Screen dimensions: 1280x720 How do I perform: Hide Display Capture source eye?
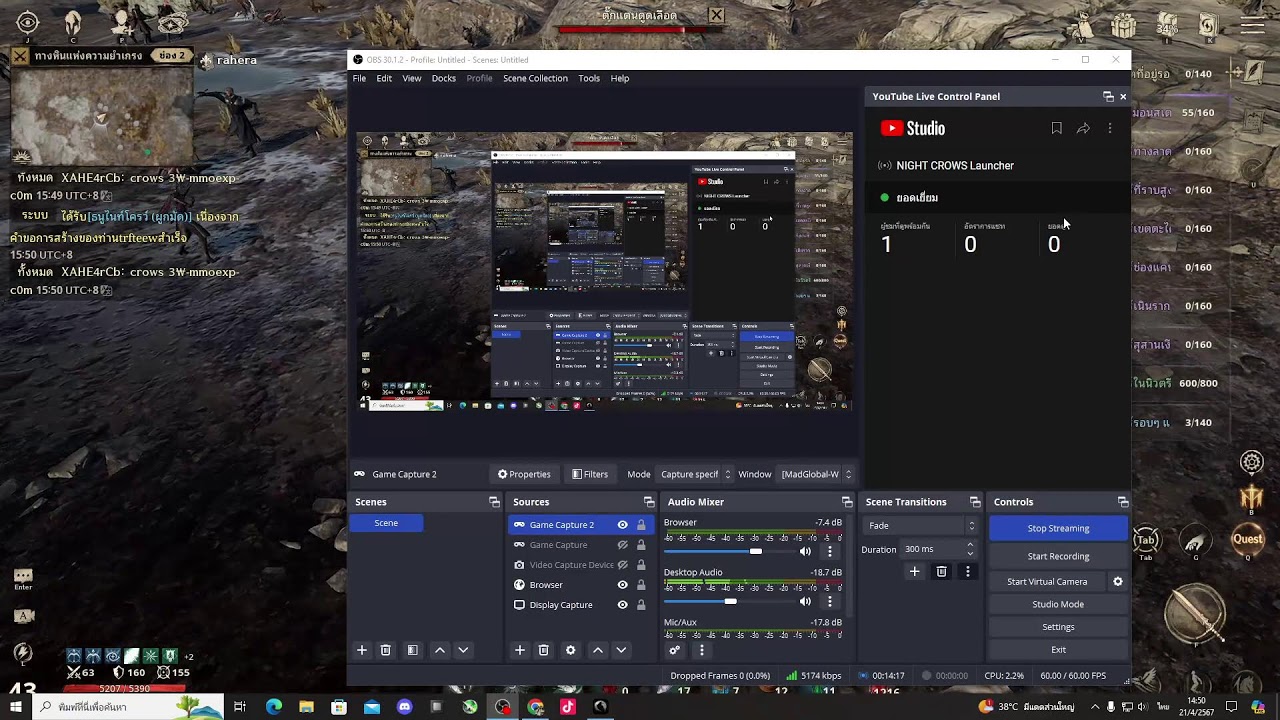click(622, 605)
